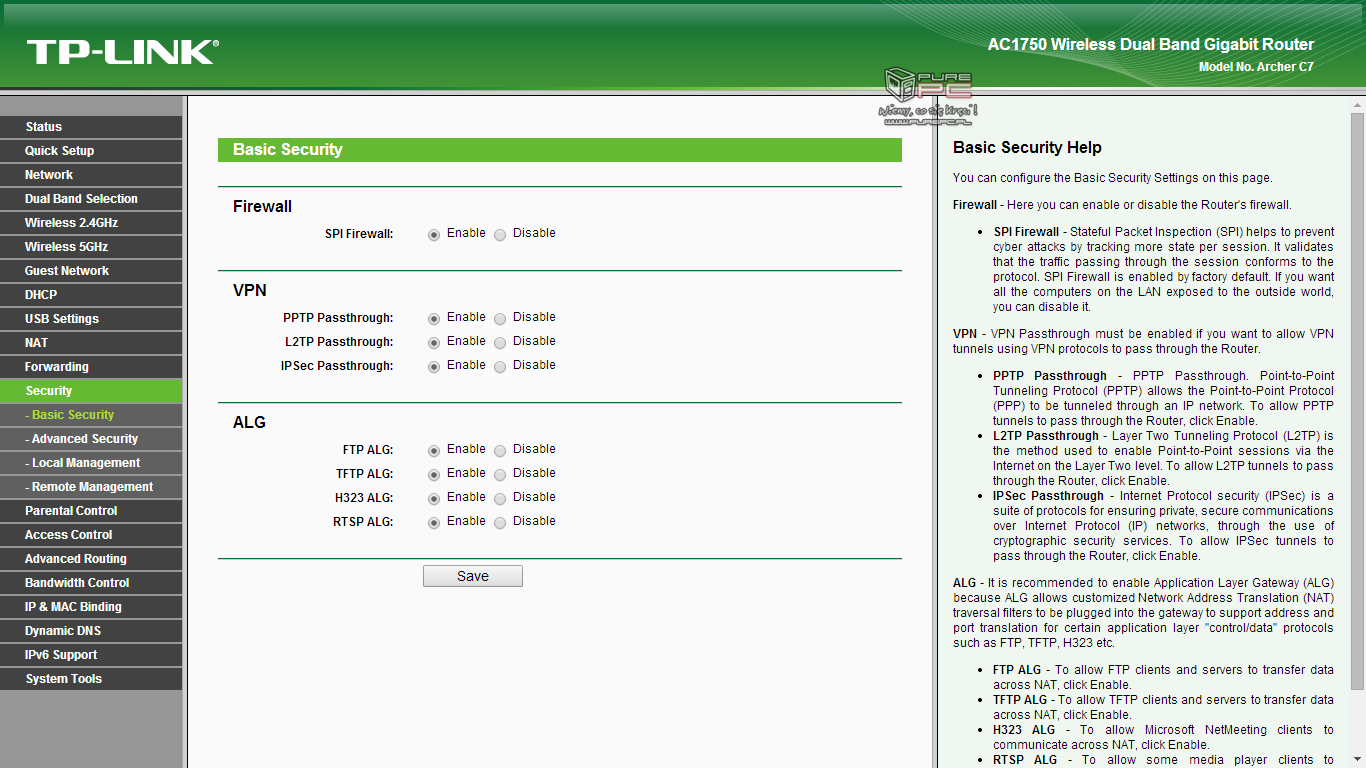
Task: Go to Remote Management submenu
Action: click(x=91, y=487)
